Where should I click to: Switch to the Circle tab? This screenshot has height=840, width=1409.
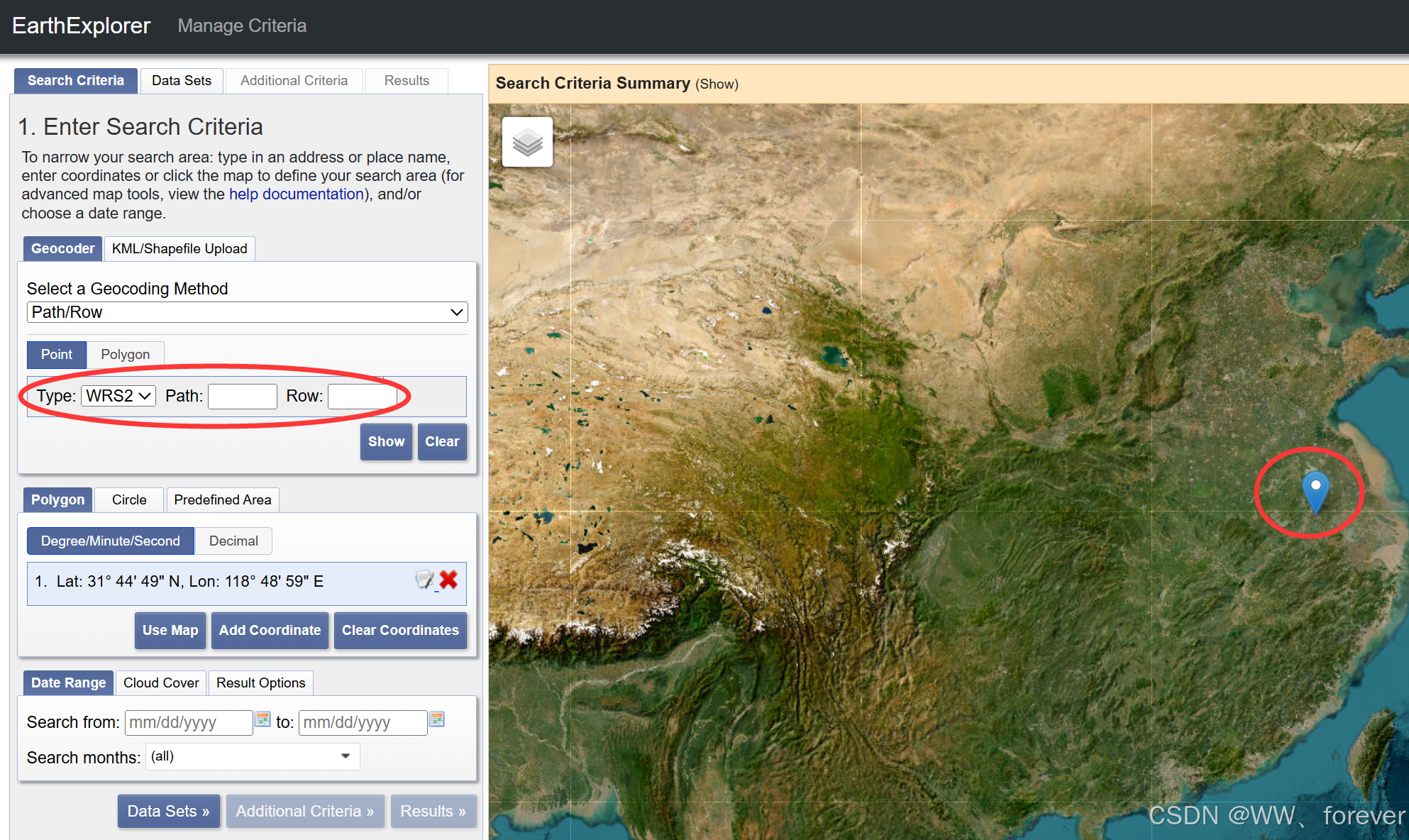tap(129, 500)
